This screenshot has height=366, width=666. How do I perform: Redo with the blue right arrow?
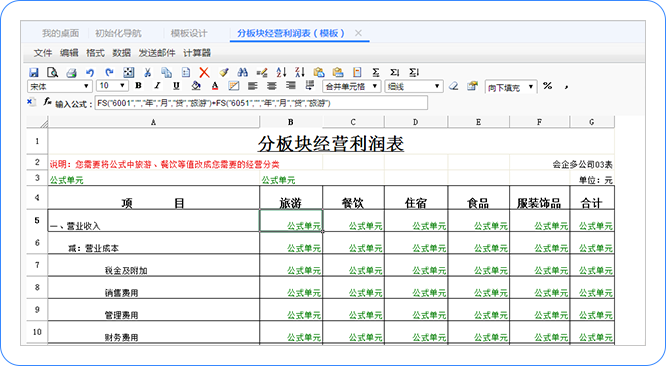[109, 73]
